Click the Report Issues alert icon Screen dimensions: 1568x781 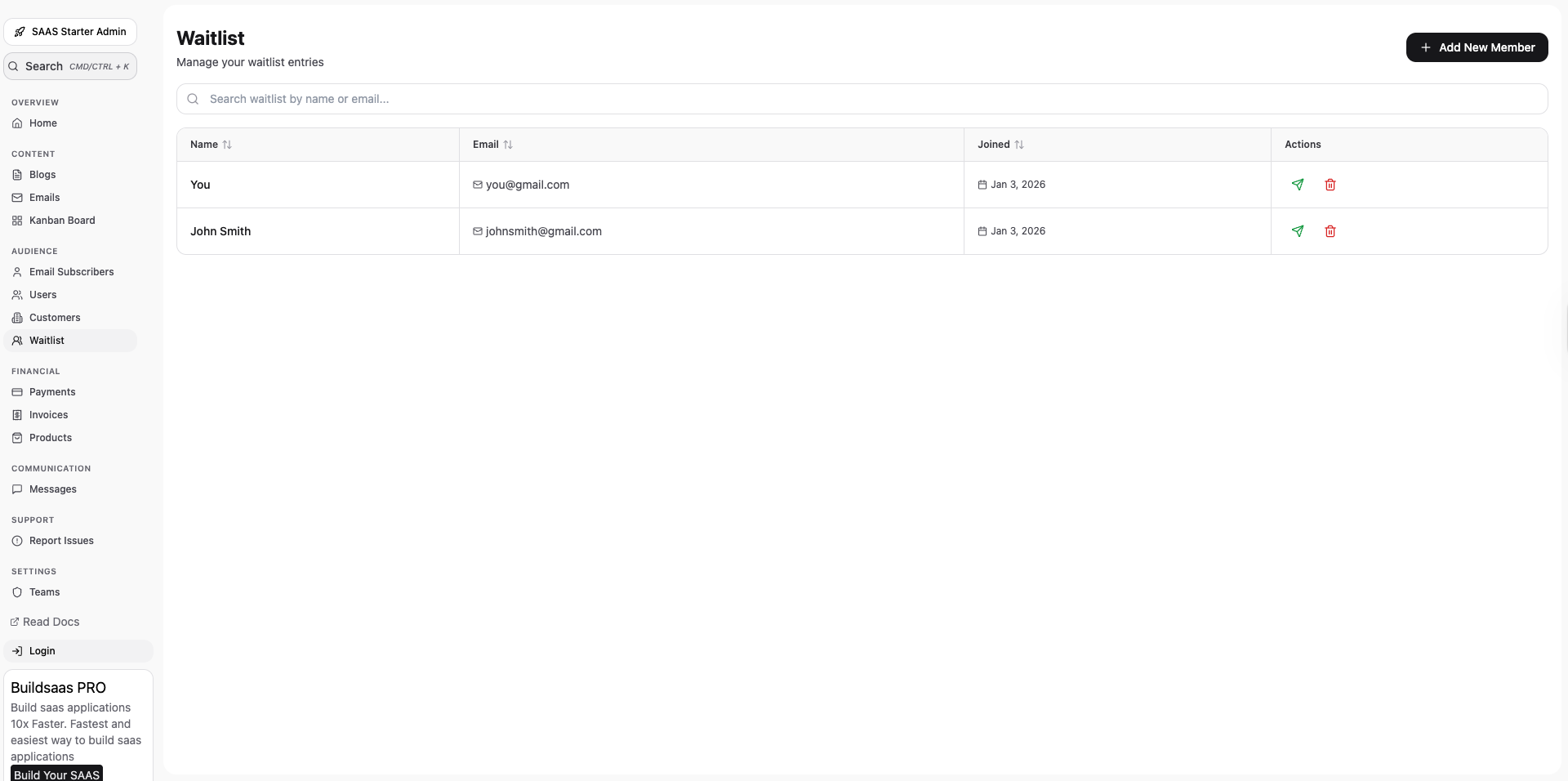click(x=17, y=541)
